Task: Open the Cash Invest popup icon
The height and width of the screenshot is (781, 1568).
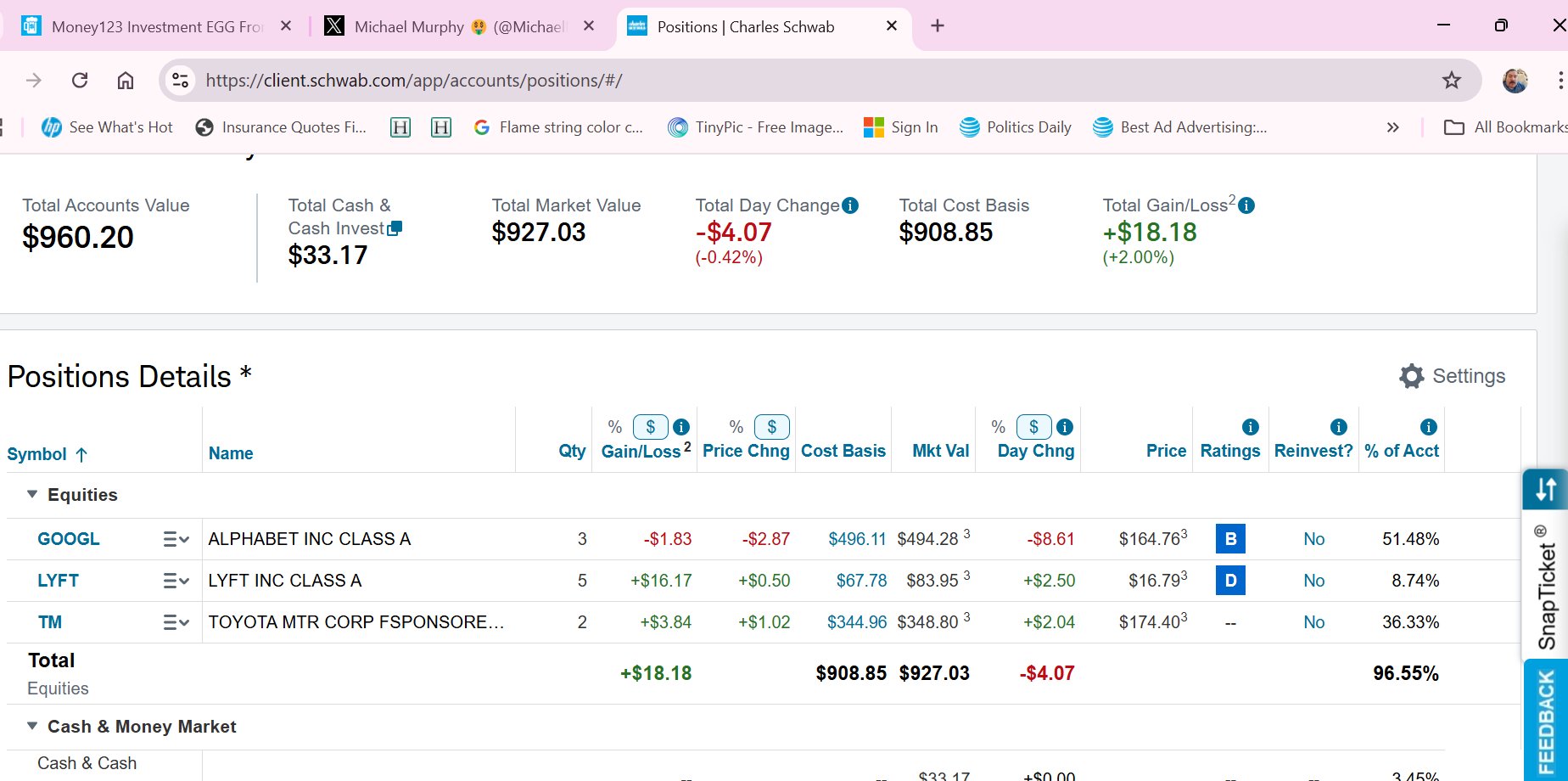Action: click(x=395, y=228)
